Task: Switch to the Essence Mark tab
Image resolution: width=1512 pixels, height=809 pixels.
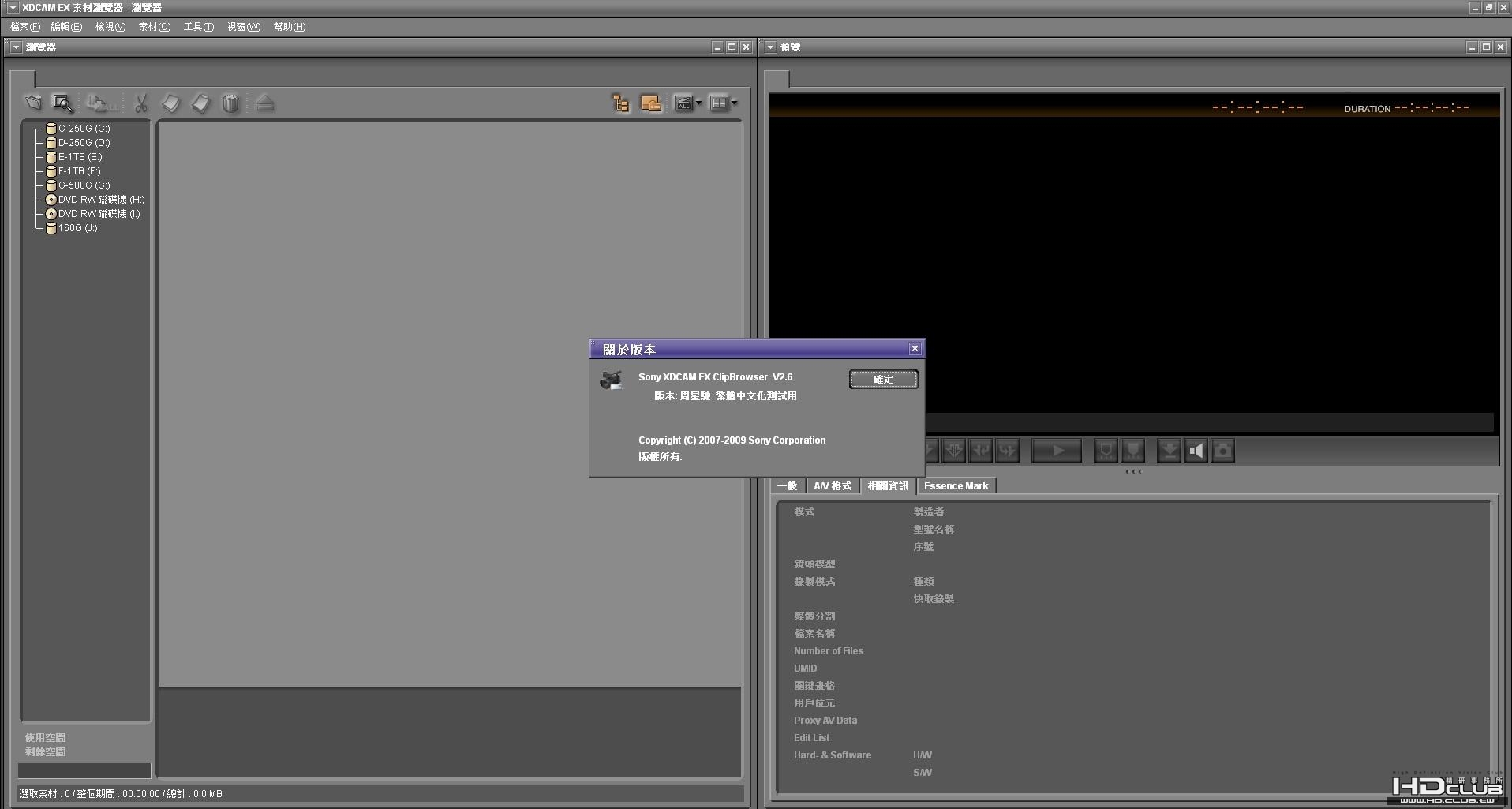Action: tap(956, 486)
